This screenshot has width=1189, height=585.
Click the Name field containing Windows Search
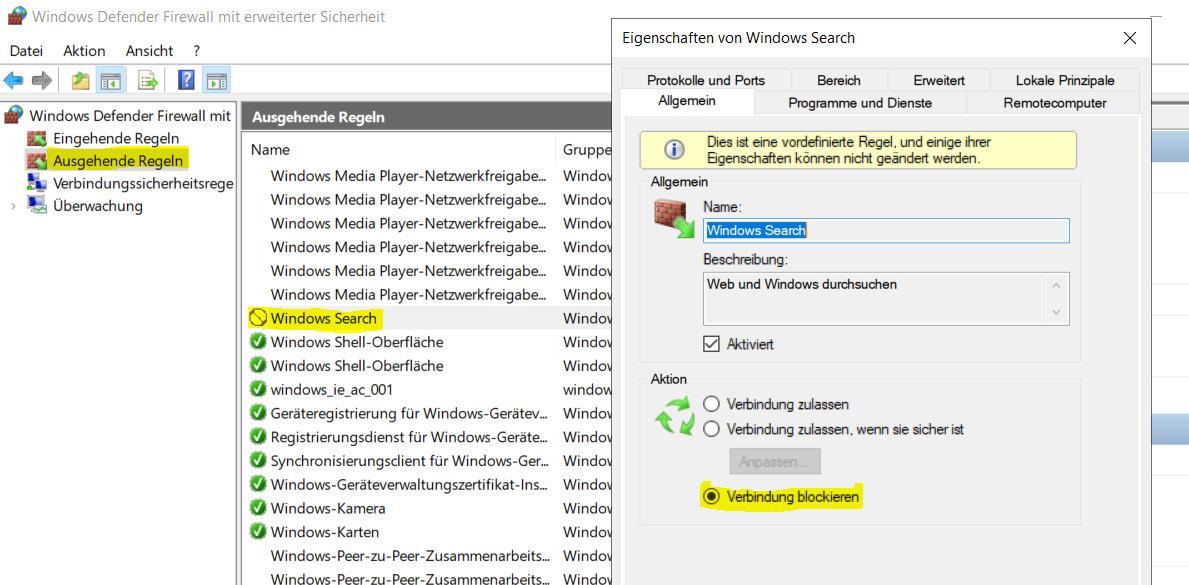(x=885, y=230)
